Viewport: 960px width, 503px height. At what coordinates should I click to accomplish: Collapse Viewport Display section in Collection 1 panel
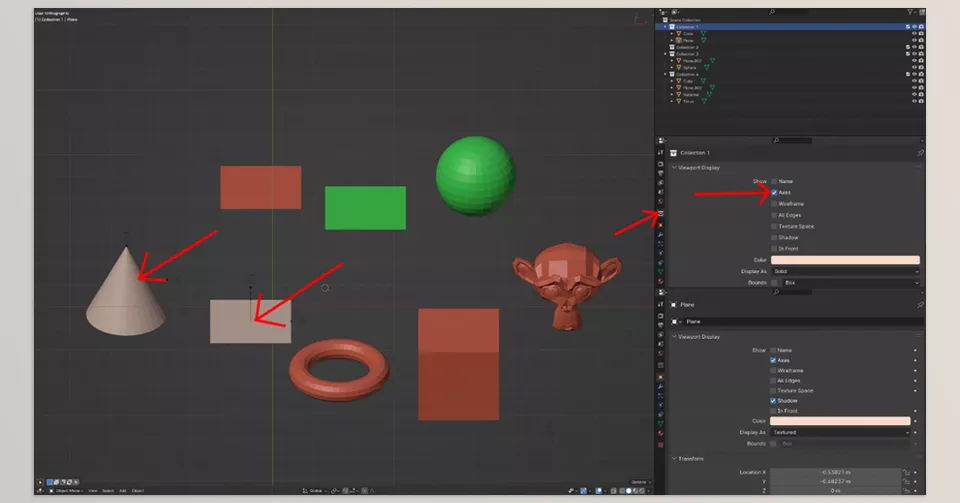pos(675,168)
